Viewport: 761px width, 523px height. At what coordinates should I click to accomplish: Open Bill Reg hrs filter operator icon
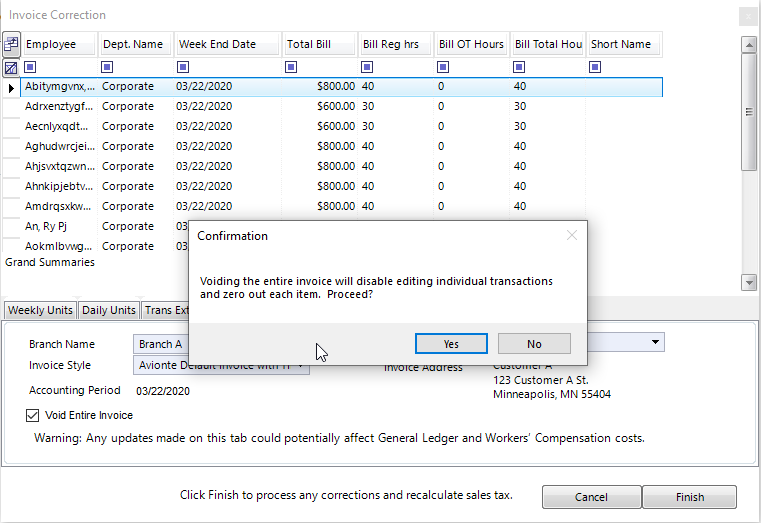(367, 67)
